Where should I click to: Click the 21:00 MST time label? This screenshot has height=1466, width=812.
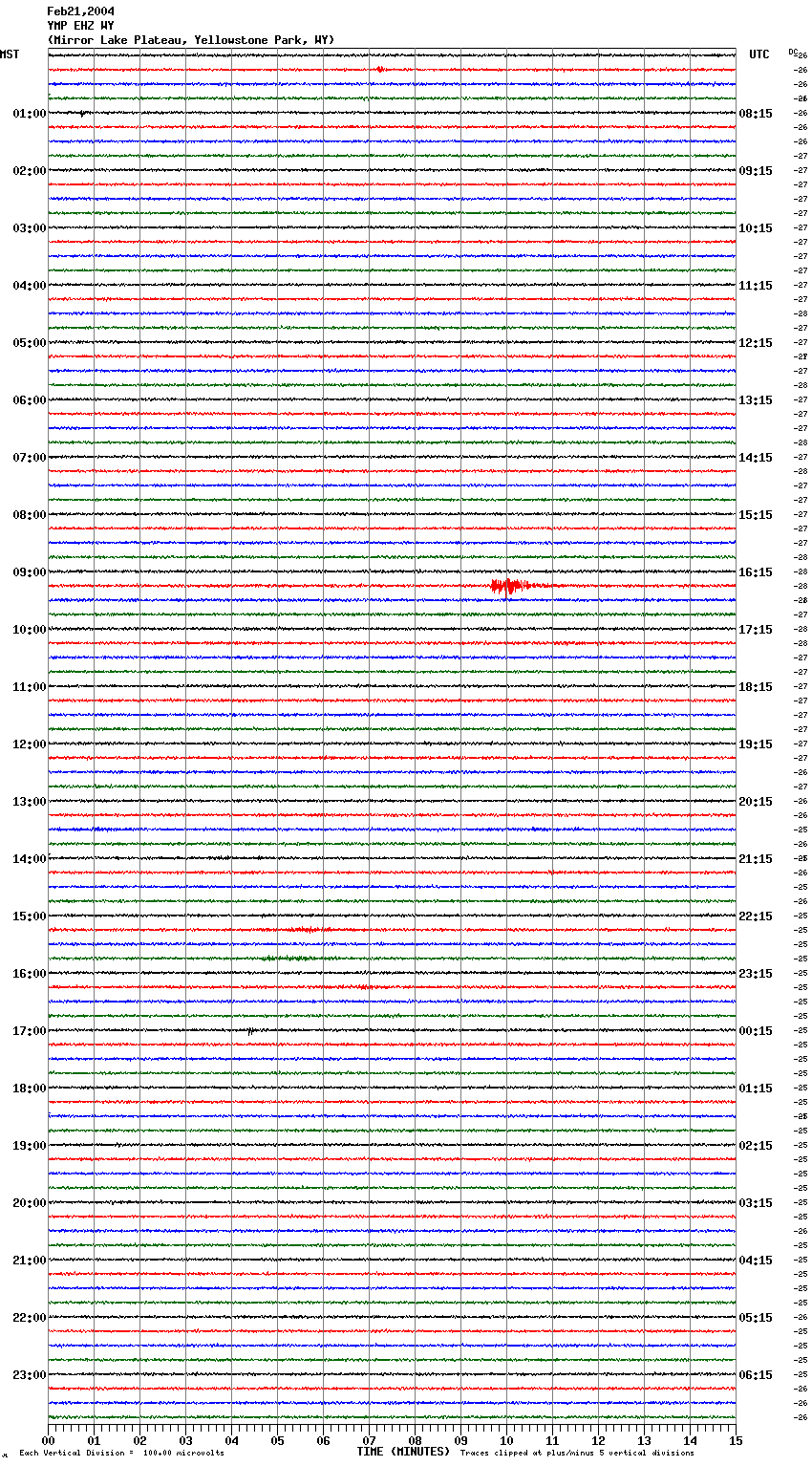(30, 1261)
